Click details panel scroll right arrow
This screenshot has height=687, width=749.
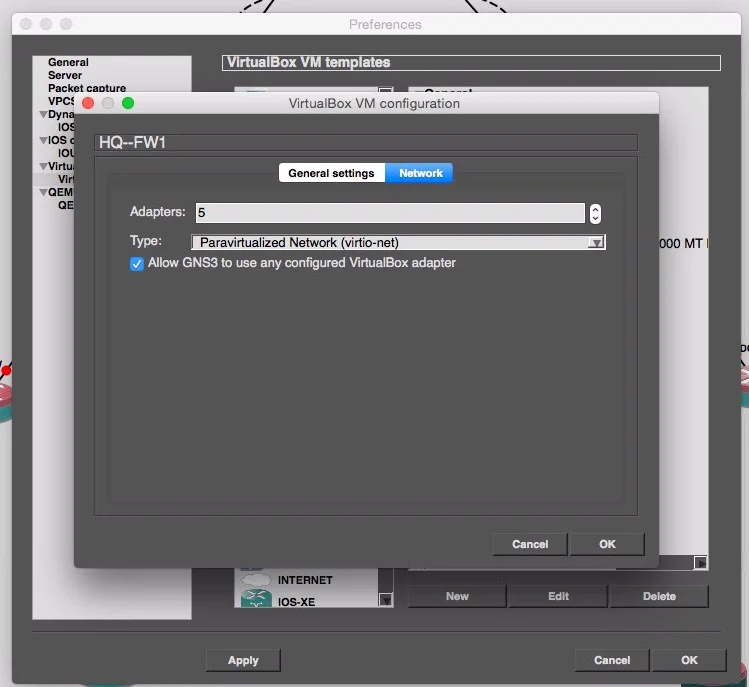(700, 563)
